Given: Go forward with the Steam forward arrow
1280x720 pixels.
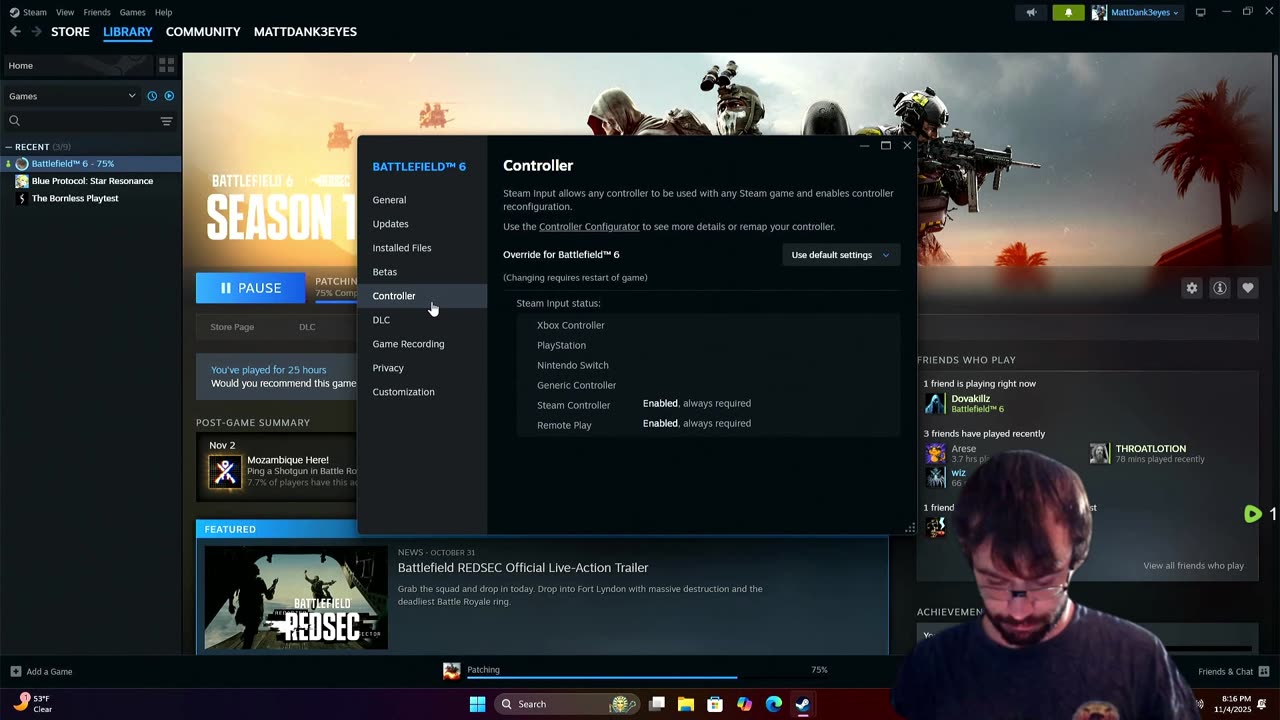Looking at the screenshot, I should [36, 32].
